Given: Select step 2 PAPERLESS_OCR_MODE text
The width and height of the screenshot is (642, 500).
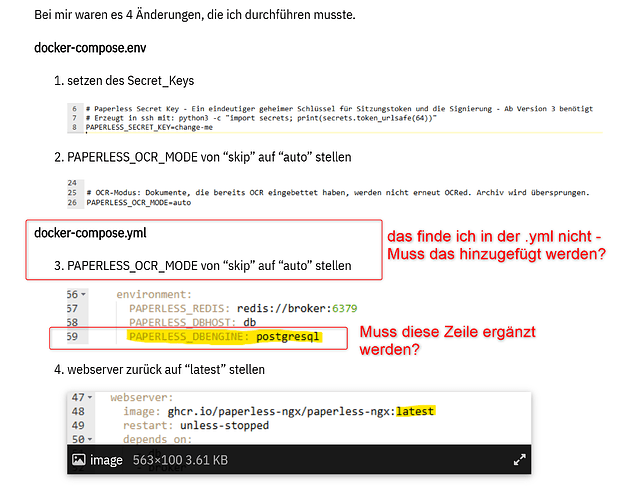Looking at the screenshot, I should click(x=209, y=157).
